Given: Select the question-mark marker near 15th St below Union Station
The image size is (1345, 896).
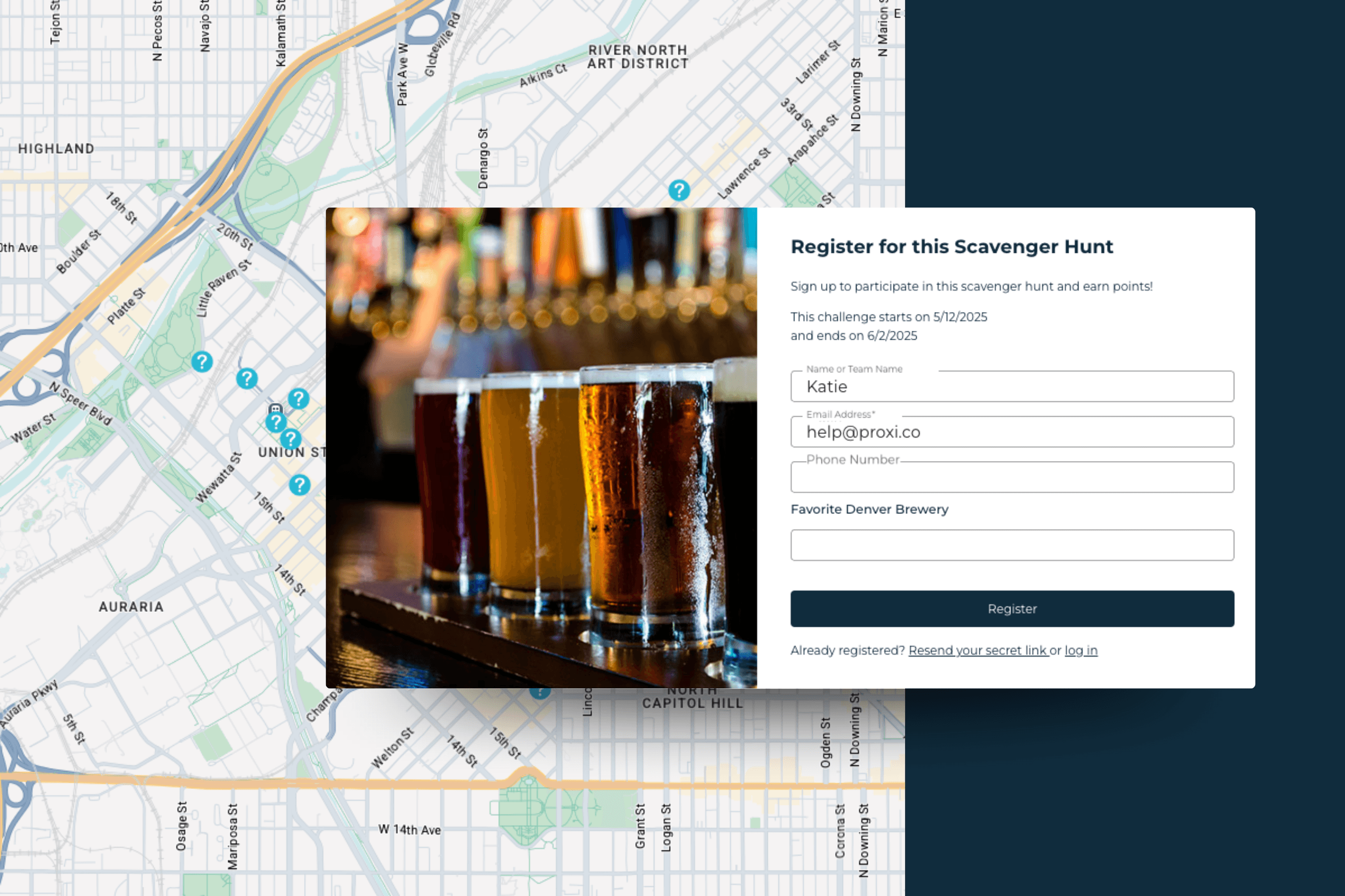Looking at the screenshot, I should pos(300,484).
